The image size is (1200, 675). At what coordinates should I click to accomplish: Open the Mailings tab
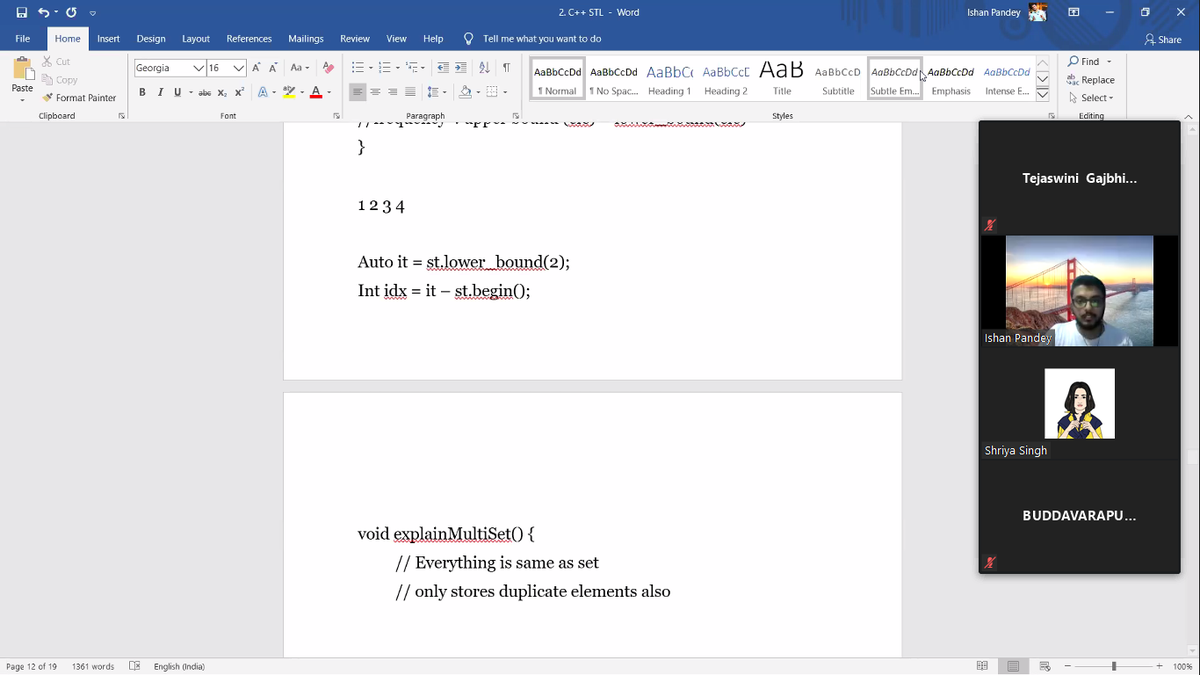[x=305, y=38]
